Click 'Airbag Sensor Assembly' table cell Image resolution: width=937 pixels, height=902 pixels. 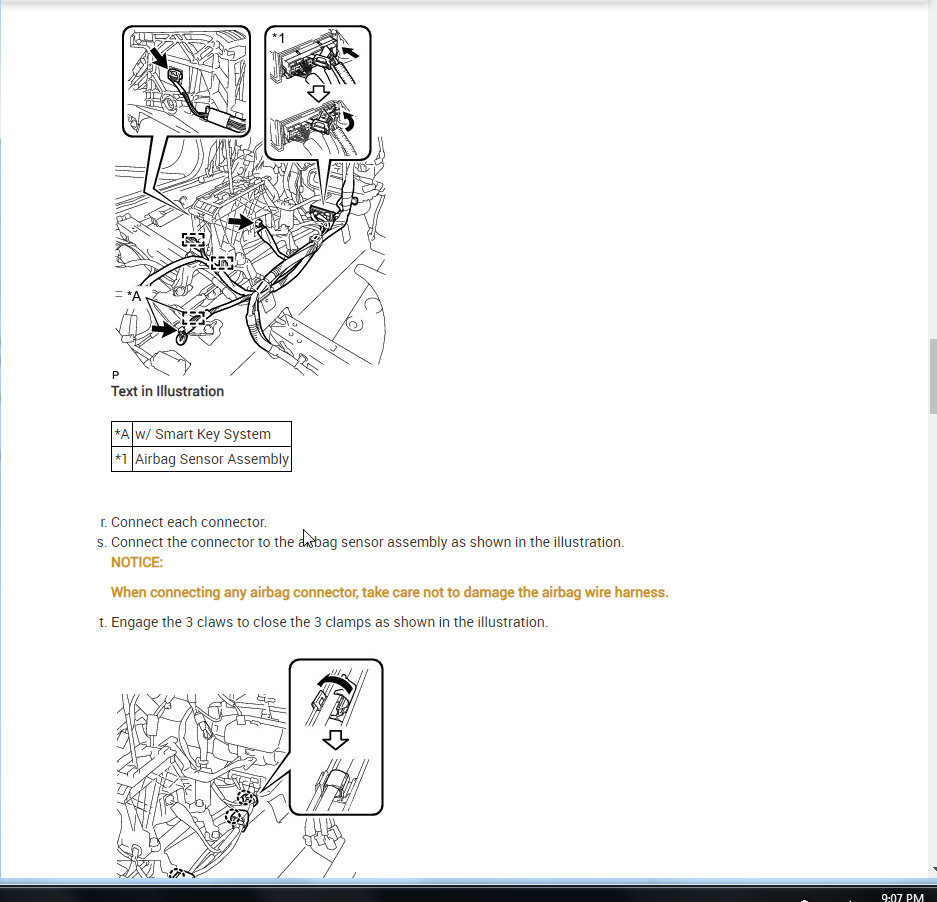[x=212, y=459]
